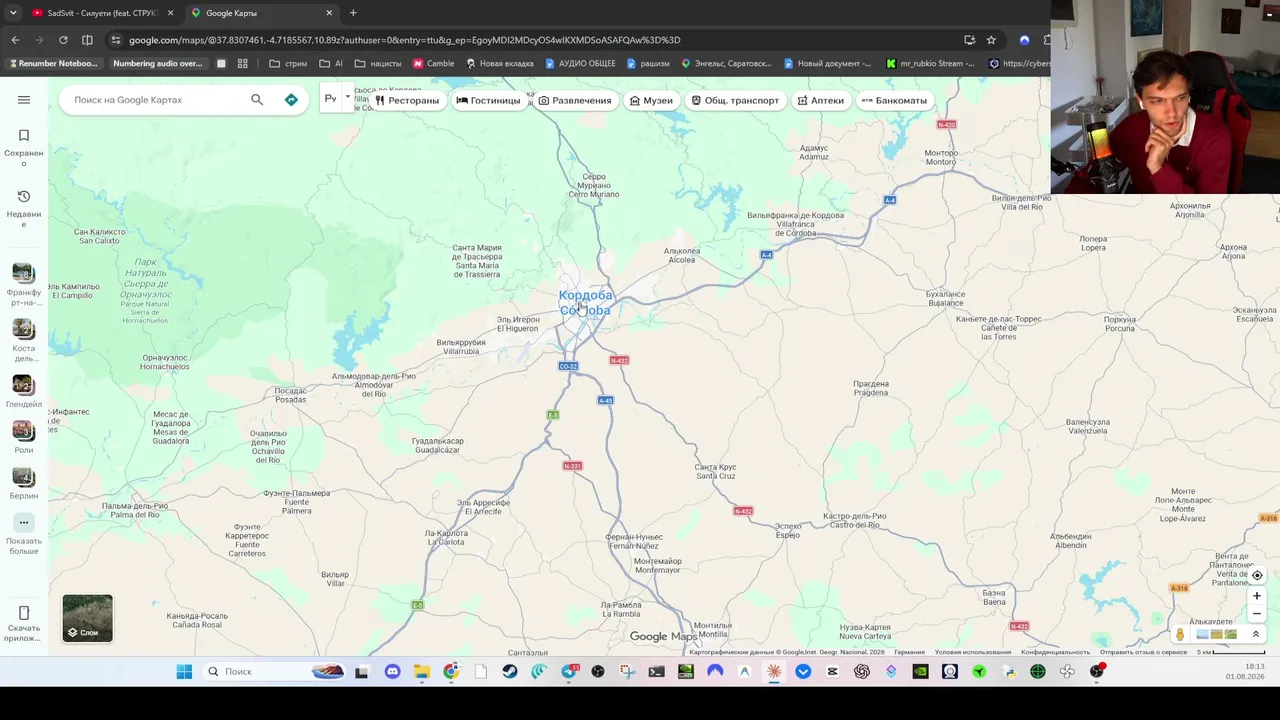Show my location with the target icon
The image size is (1280, 720).
pyautogui.click(x=1257, y=575)
